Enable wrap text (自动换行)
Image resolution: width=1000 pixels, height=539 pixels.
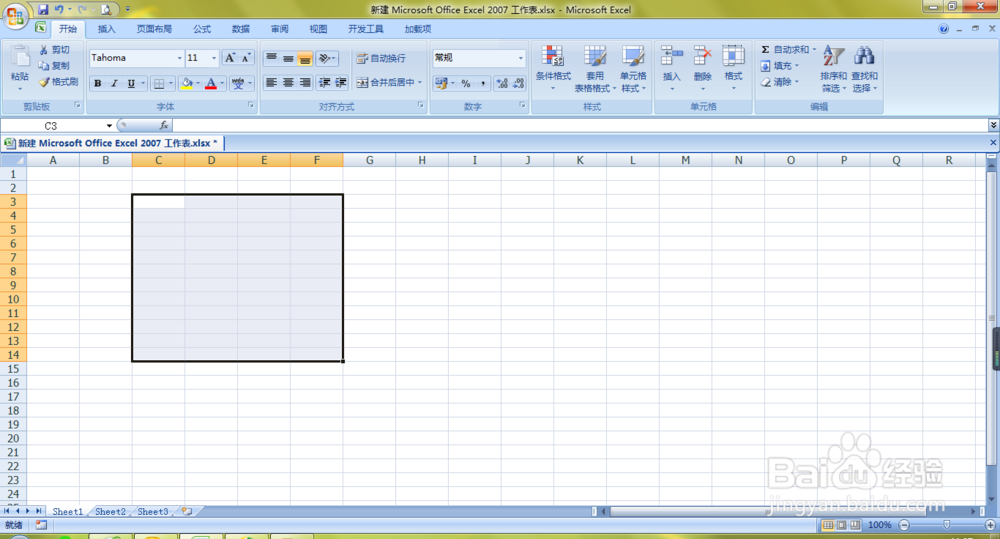tap(381, 58)
